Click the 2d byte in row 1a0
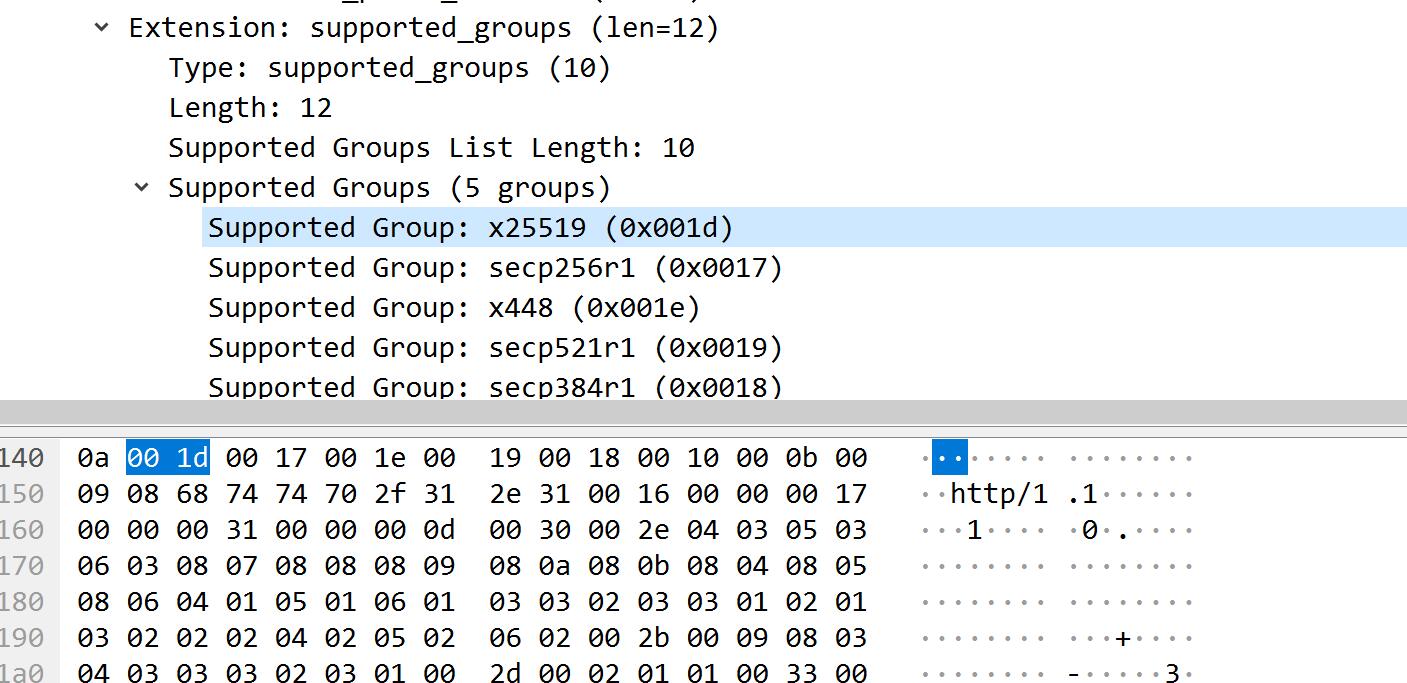This screenshot has width=1407, height=683. (505, 673)
